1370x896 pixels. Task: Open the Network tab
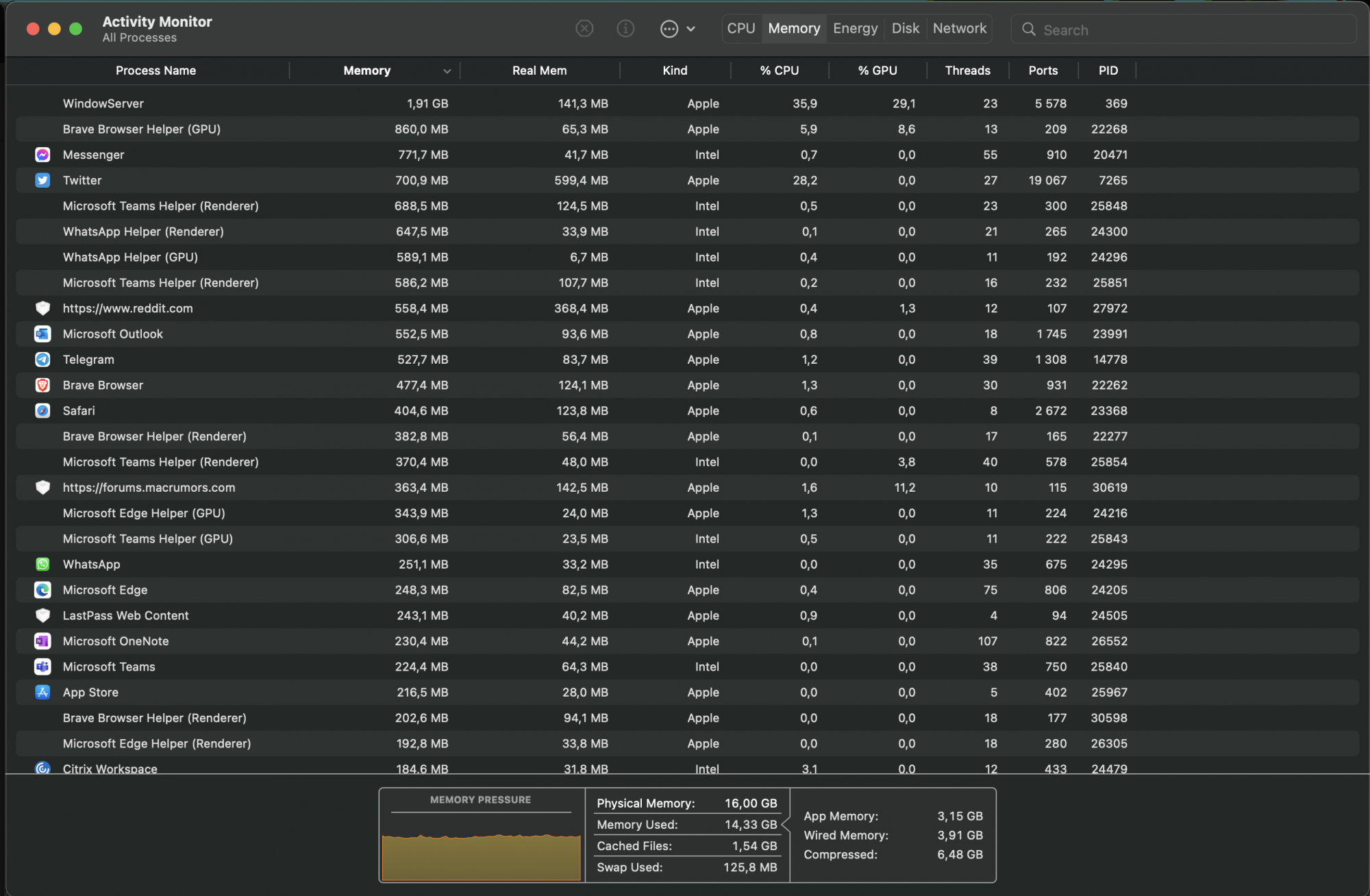coord(959,29)
